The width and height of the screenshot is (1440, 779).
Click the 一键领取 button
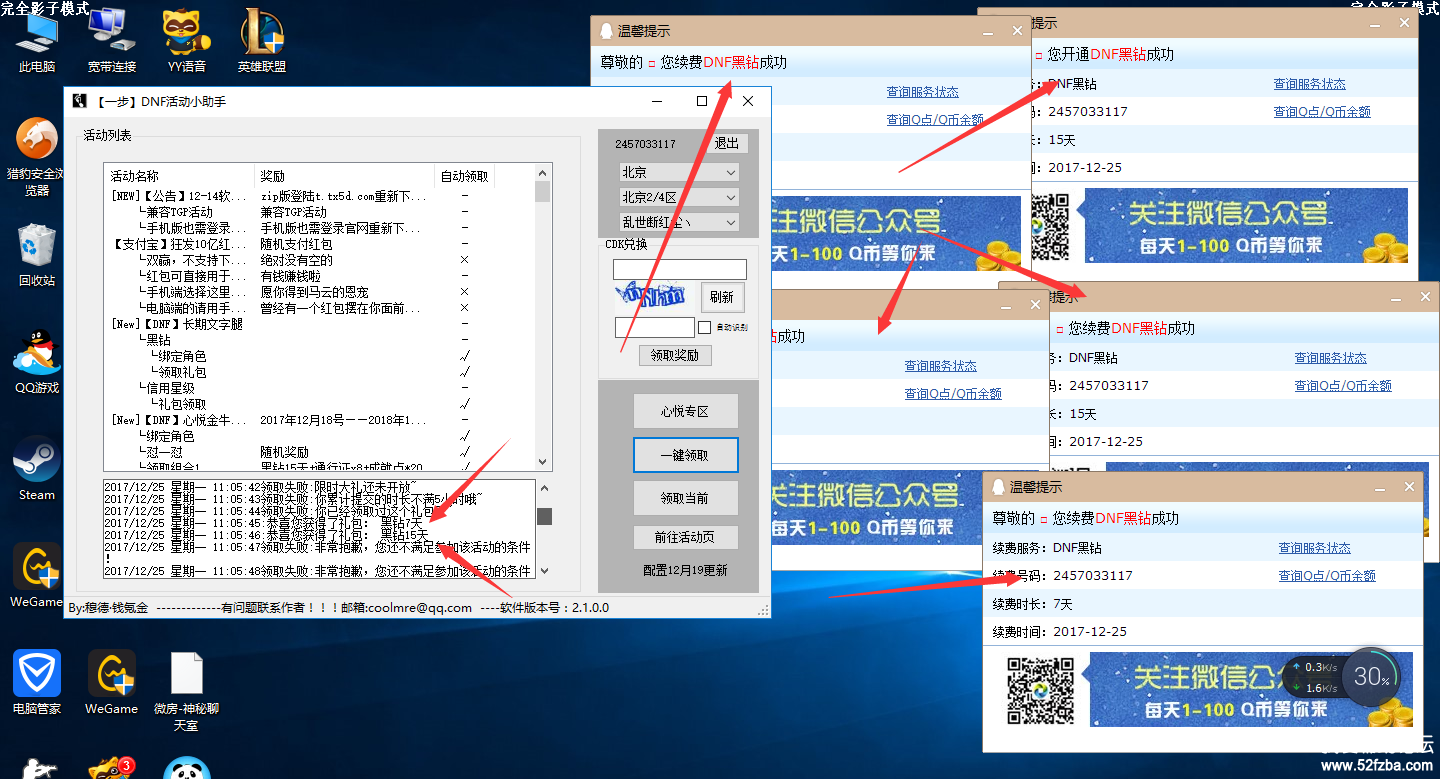pyautogui.click(x=685, y=455)
